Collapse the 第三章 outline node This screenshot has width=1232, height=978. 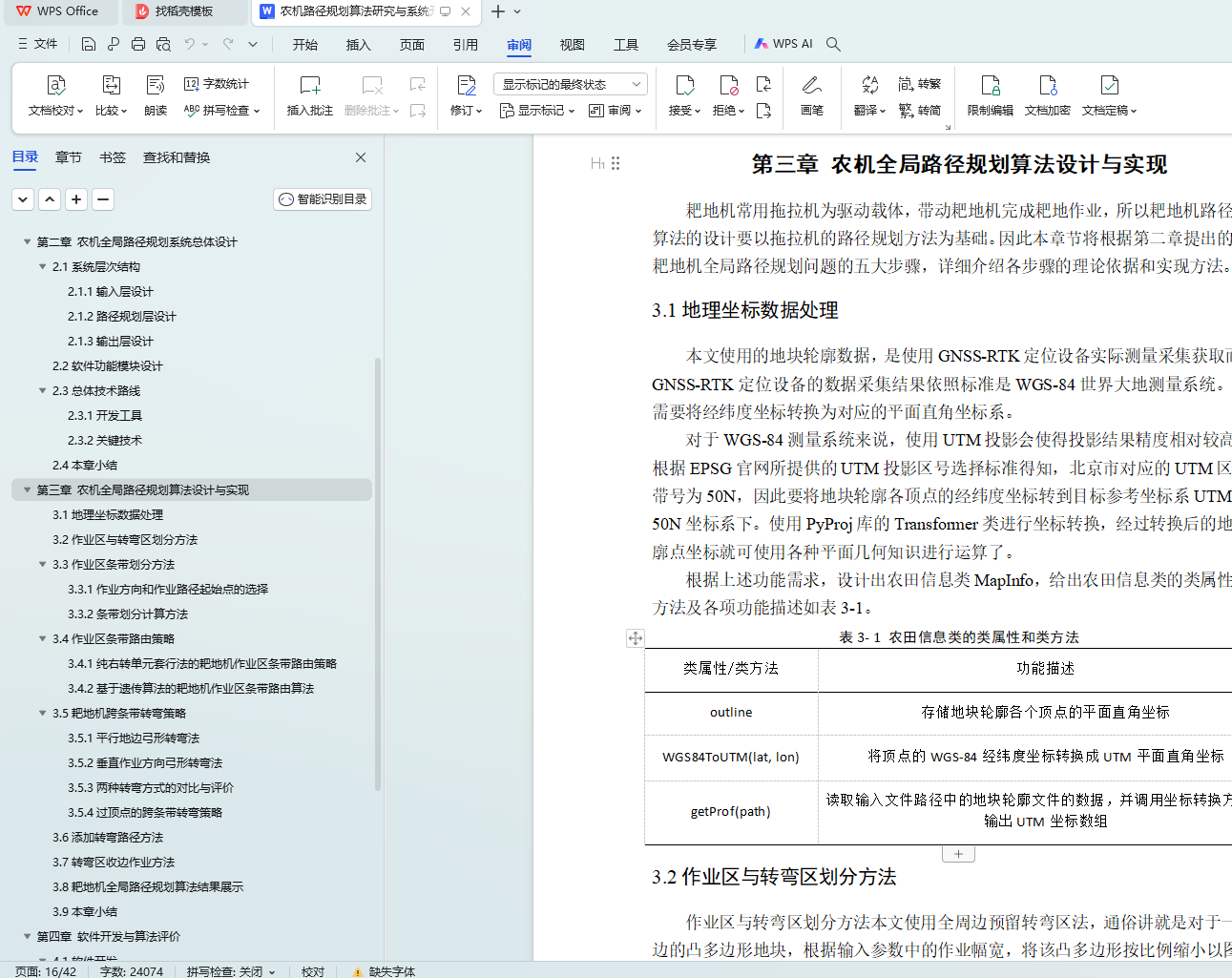coord(28,489)
